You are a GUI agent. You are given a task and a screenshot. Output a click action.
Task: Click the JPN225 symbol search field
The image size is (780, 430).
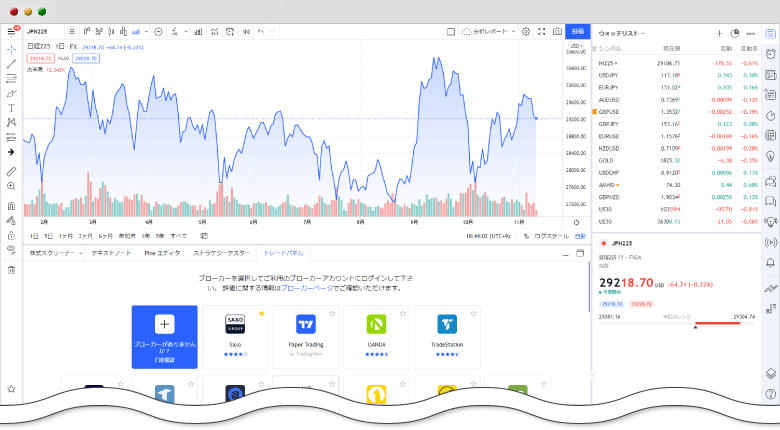click(x=44, y=31)
